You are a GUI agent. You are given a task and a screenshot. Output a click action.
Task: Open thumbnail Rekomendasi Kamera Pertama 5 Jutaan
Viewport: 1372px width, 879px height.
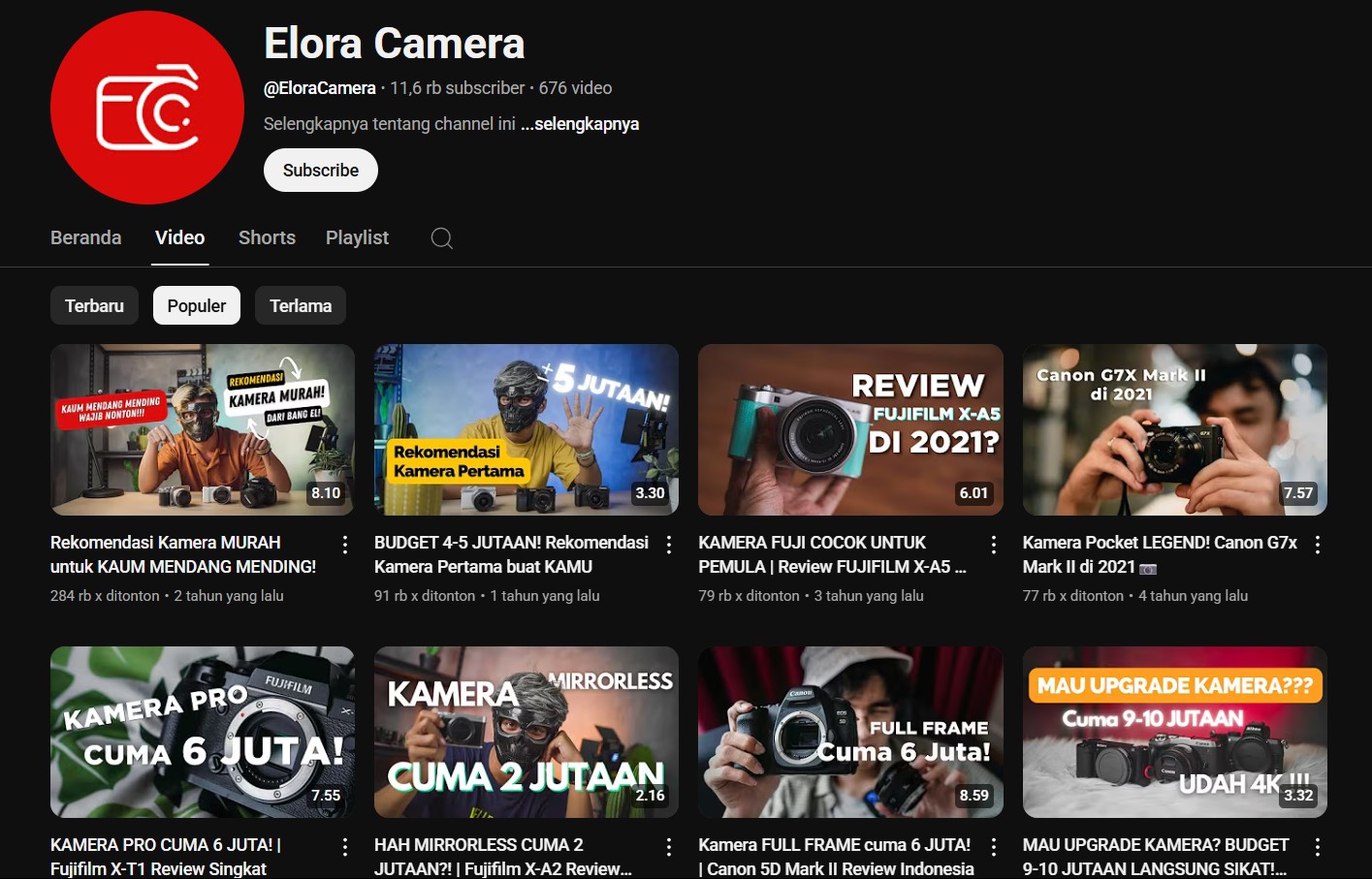coord(526,429)
